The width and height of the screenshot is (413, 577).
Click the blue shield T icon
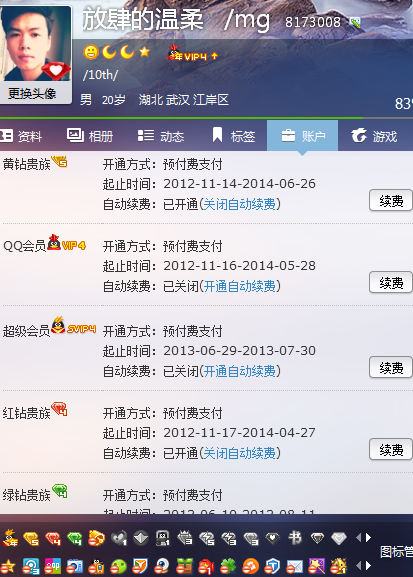click(x=272, y=566)
